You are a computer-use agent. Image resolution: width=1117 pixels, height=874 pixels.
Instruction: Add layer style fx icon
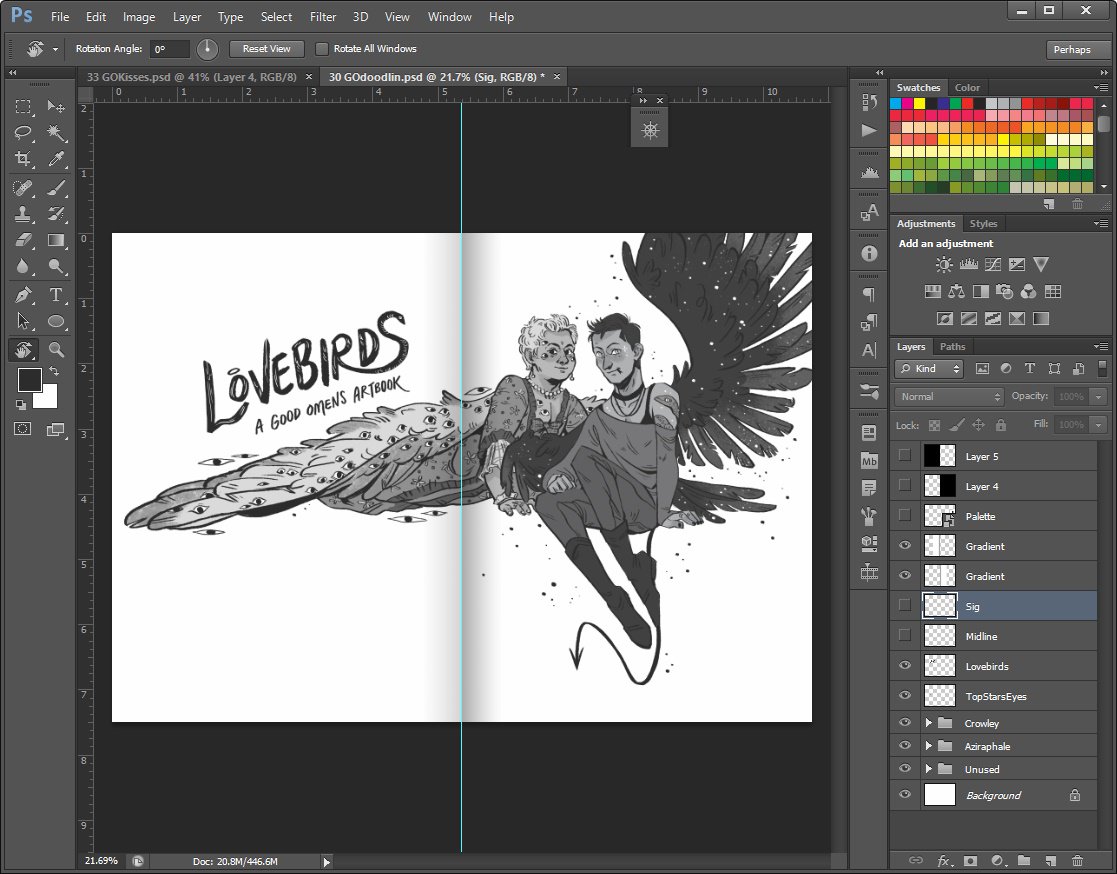point(943,860)
